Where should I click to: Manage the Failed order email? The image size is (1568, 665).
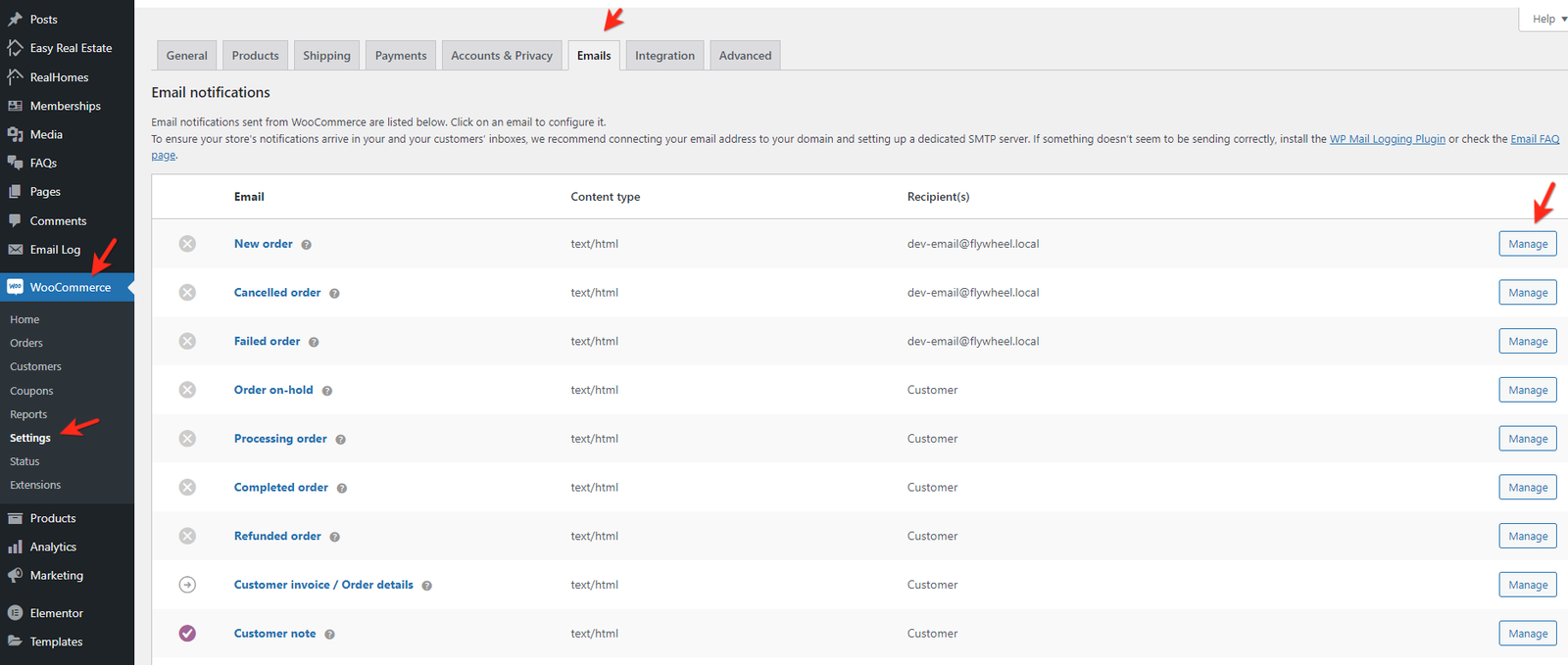[x=1528, y=341]
